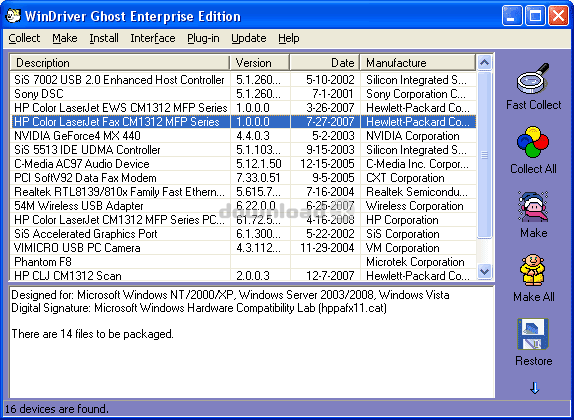This screenshot has width=574, height=420.
Task: Click the device list scroll down arrow
Action: tap(484, 272)
